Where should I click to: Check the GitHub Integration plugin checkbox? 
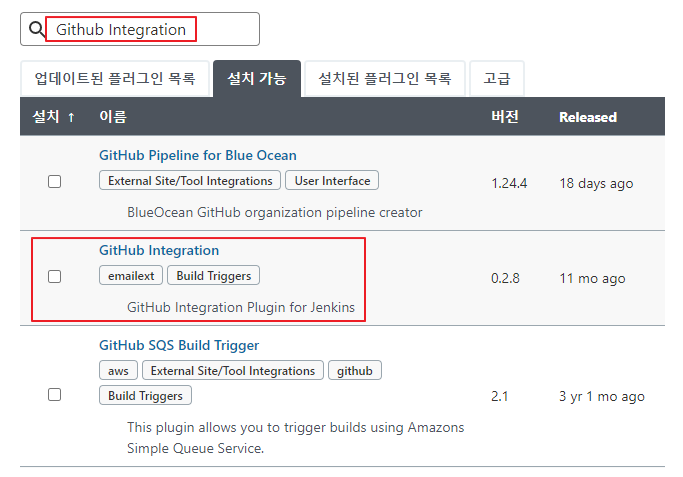(54, 276)
